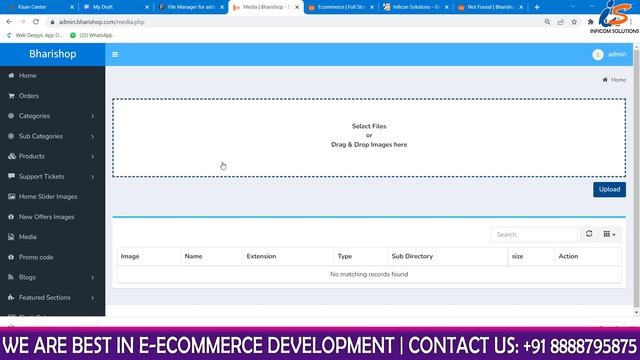The image size is (640, 360).
Task: Open the admin user menu
Action: [x=609, y=54]
